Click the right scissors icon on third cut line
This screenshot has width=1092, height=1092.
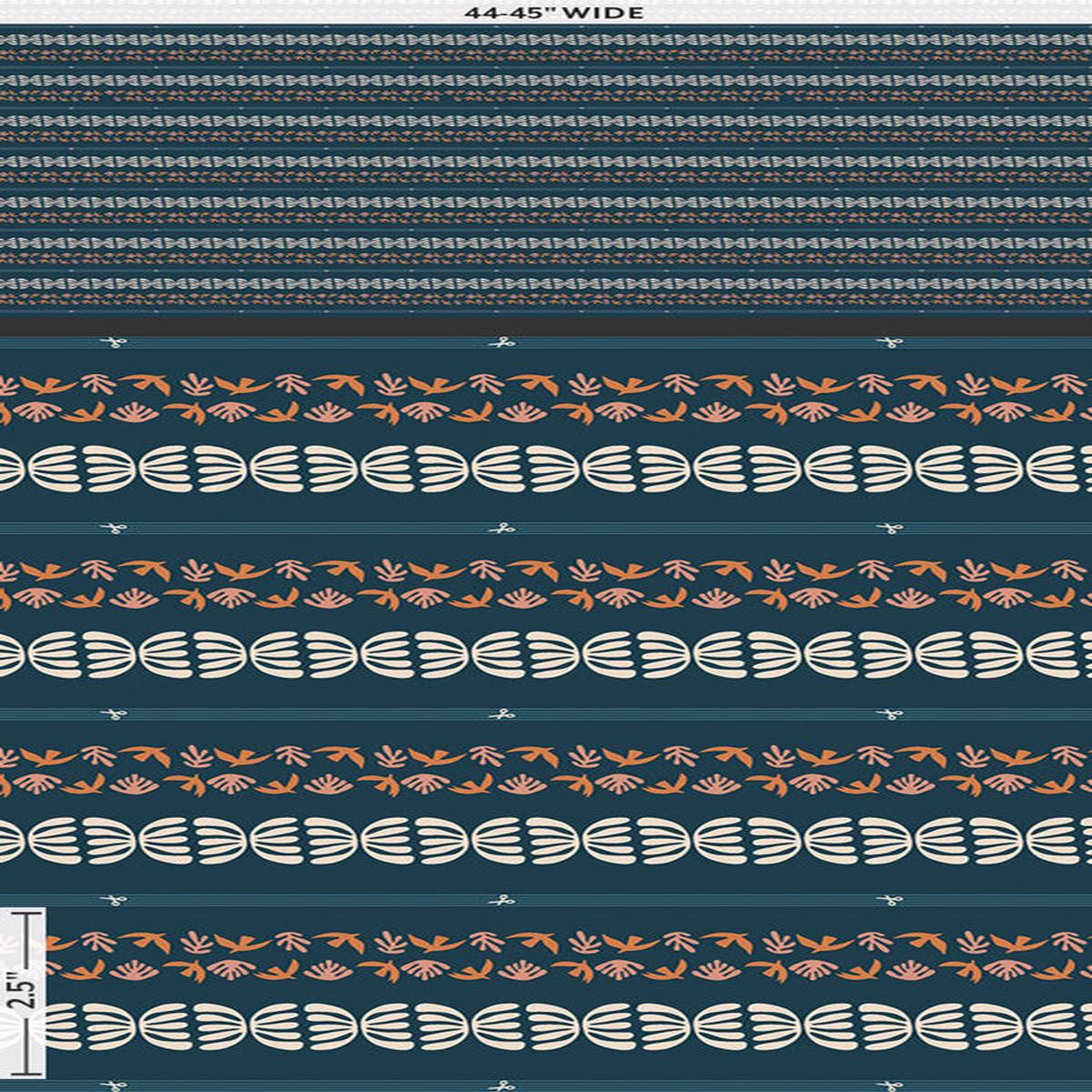pyautogui.click(x=887, y=714)
